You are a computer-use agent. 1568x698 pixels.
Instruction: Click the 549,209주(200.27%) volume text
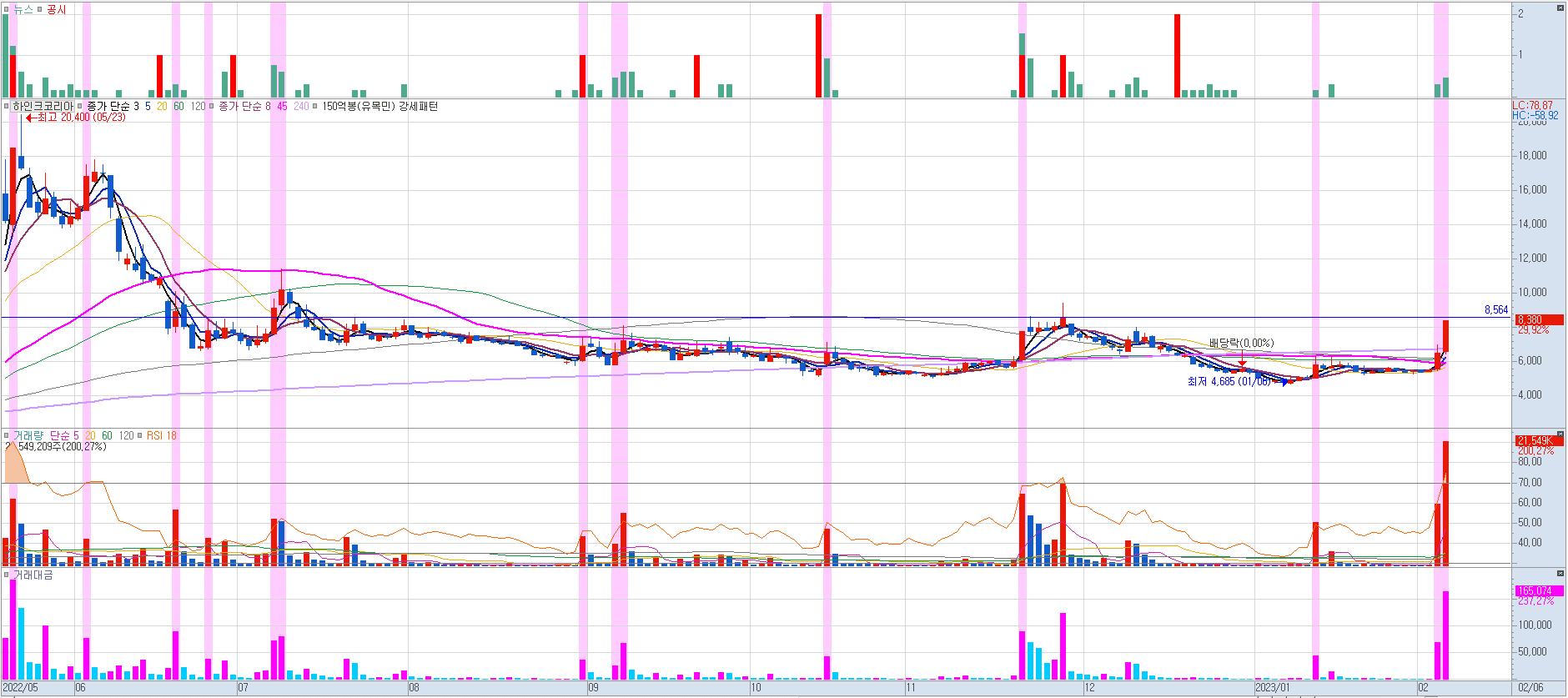click(62, 446)
